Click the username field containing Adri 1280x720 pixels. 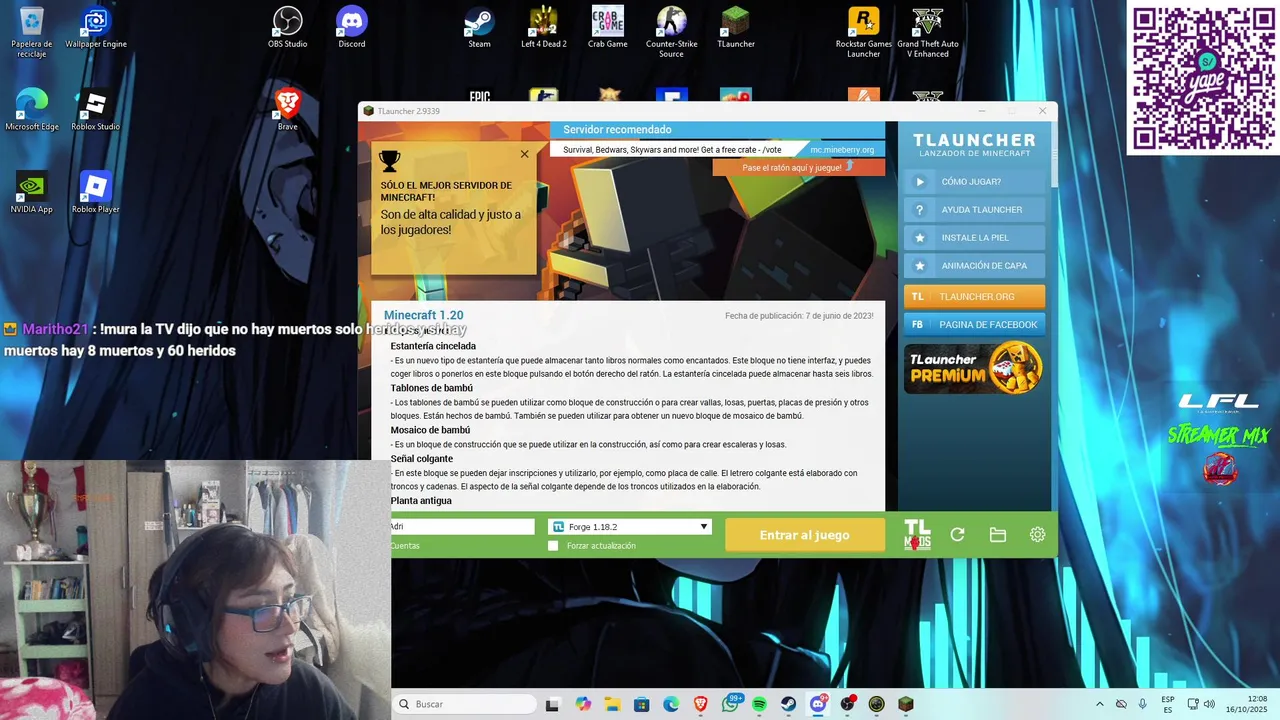pyautogui.click(x=462, y=526)
